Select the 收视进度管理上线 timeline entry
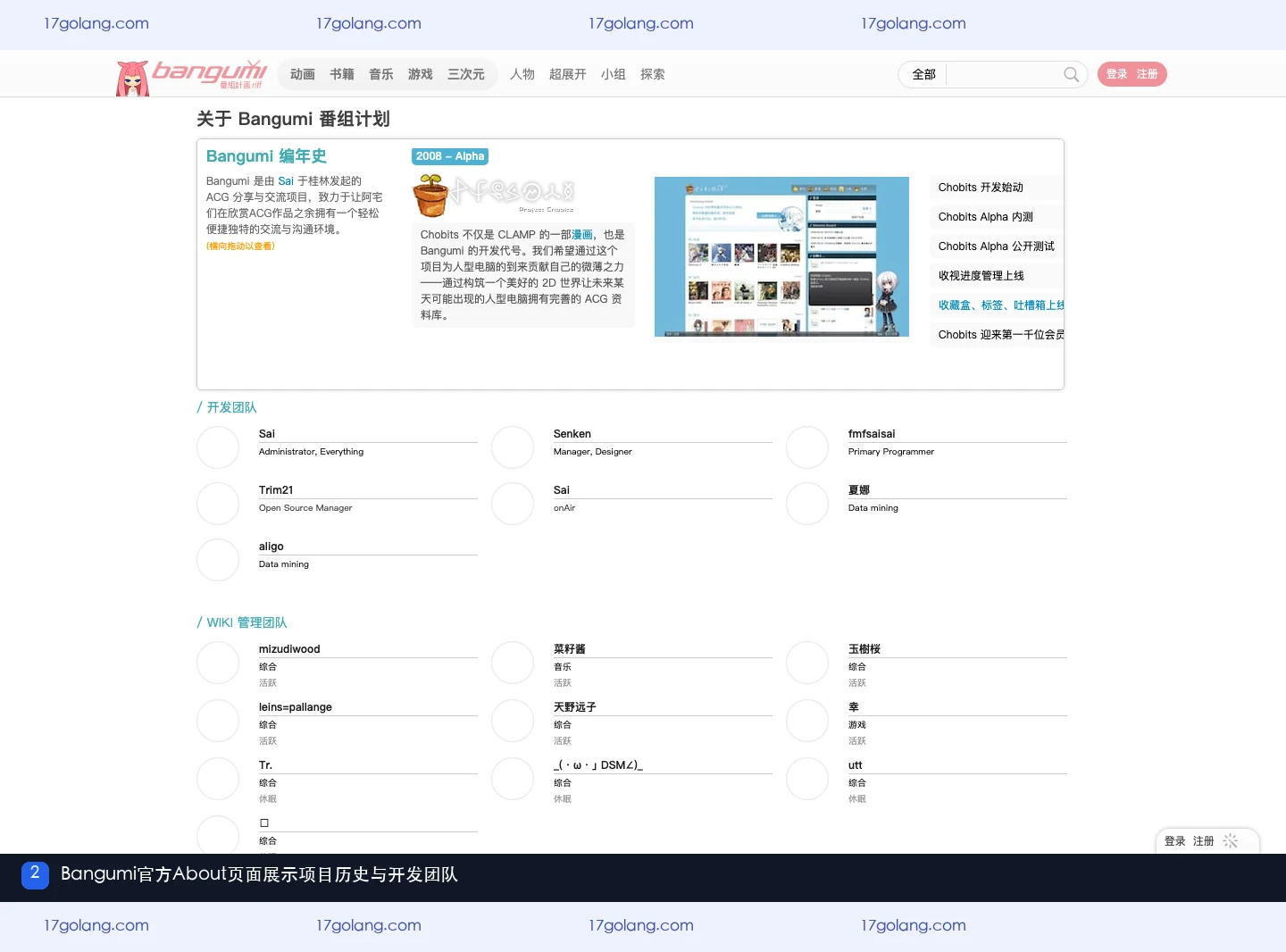Screen dimensions: 1286x952 [x=997, y=276]
